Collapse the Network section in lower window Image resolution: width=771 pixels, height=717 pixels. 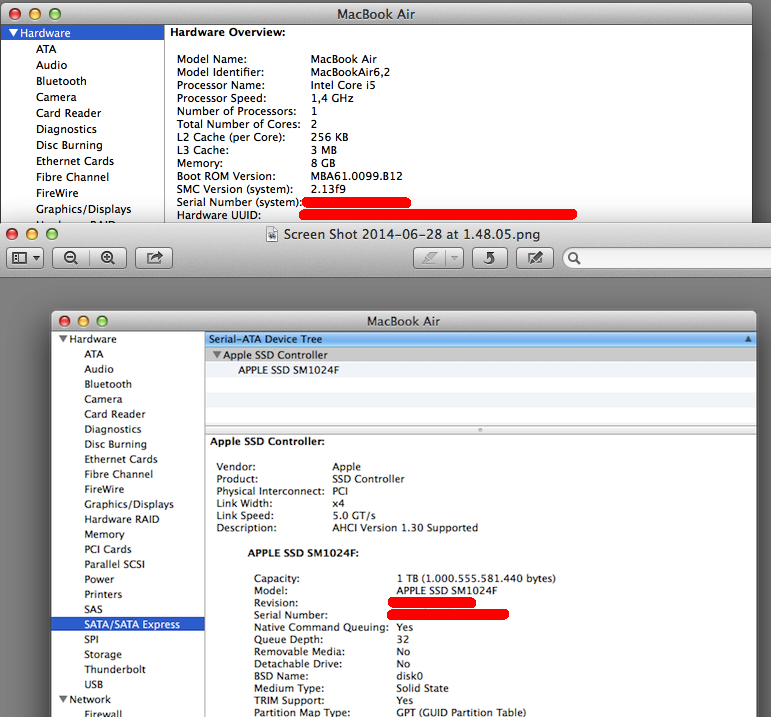tap(63, 699)
